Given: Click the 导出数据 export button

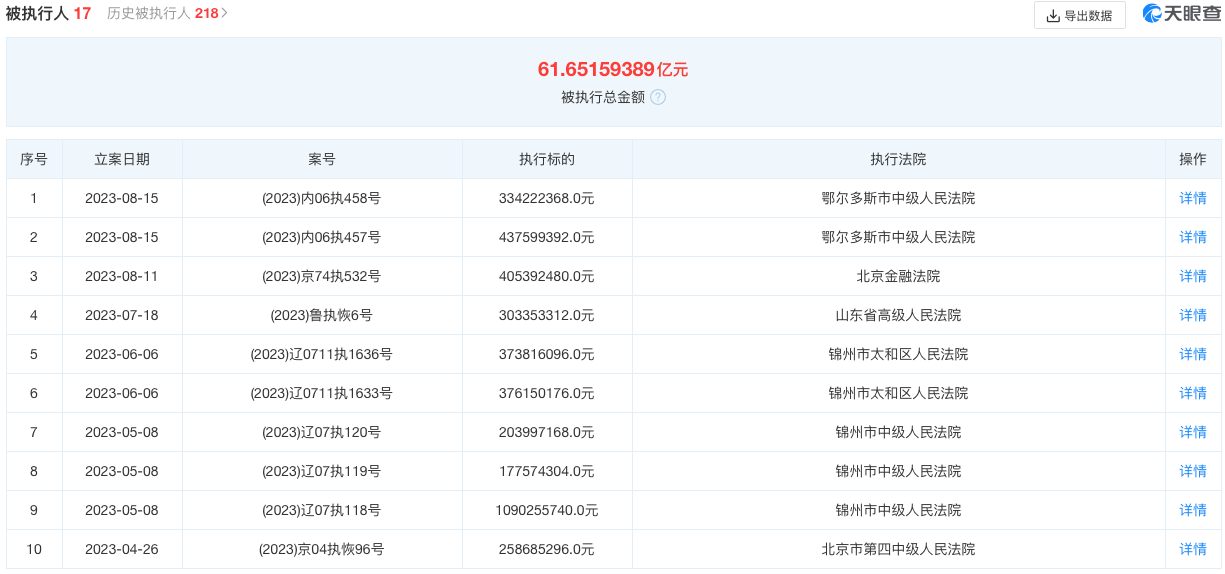Looking at the screenshot, I should [x=1079, y=15].
